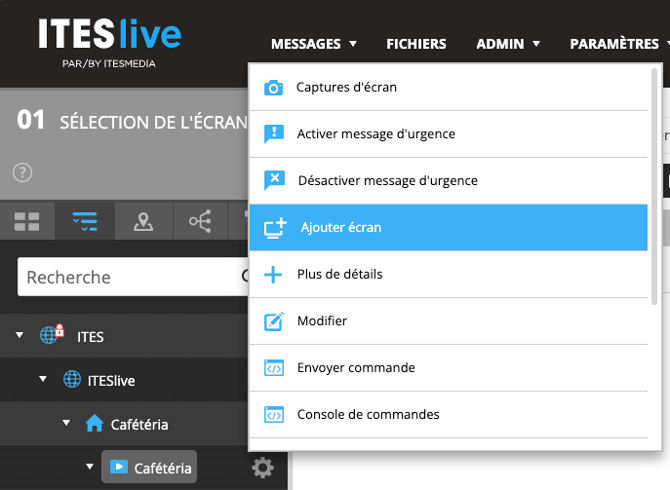670x490 pixels.
Task: Go to the FICHIERS page
Action: point(416,44)
